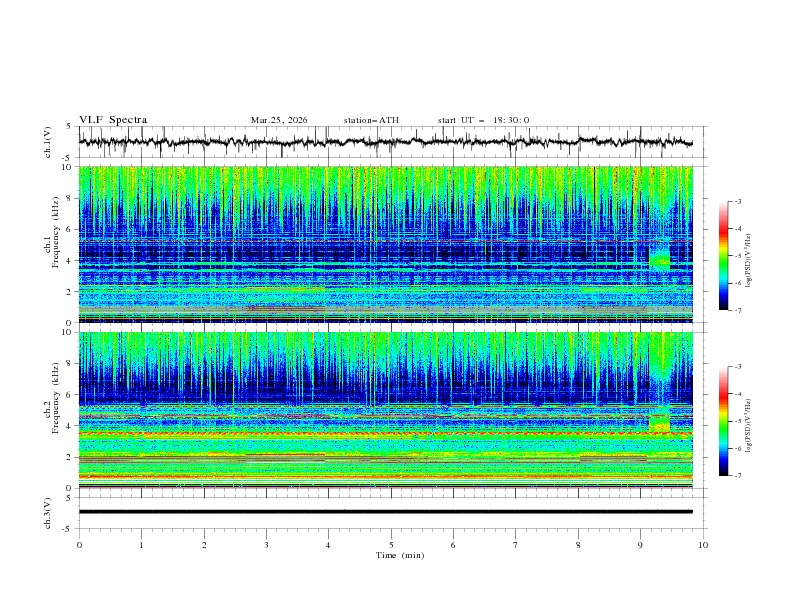Click time axis tick label "5"
This screenshot has width=792, height=612.
[x=391, y=545]
